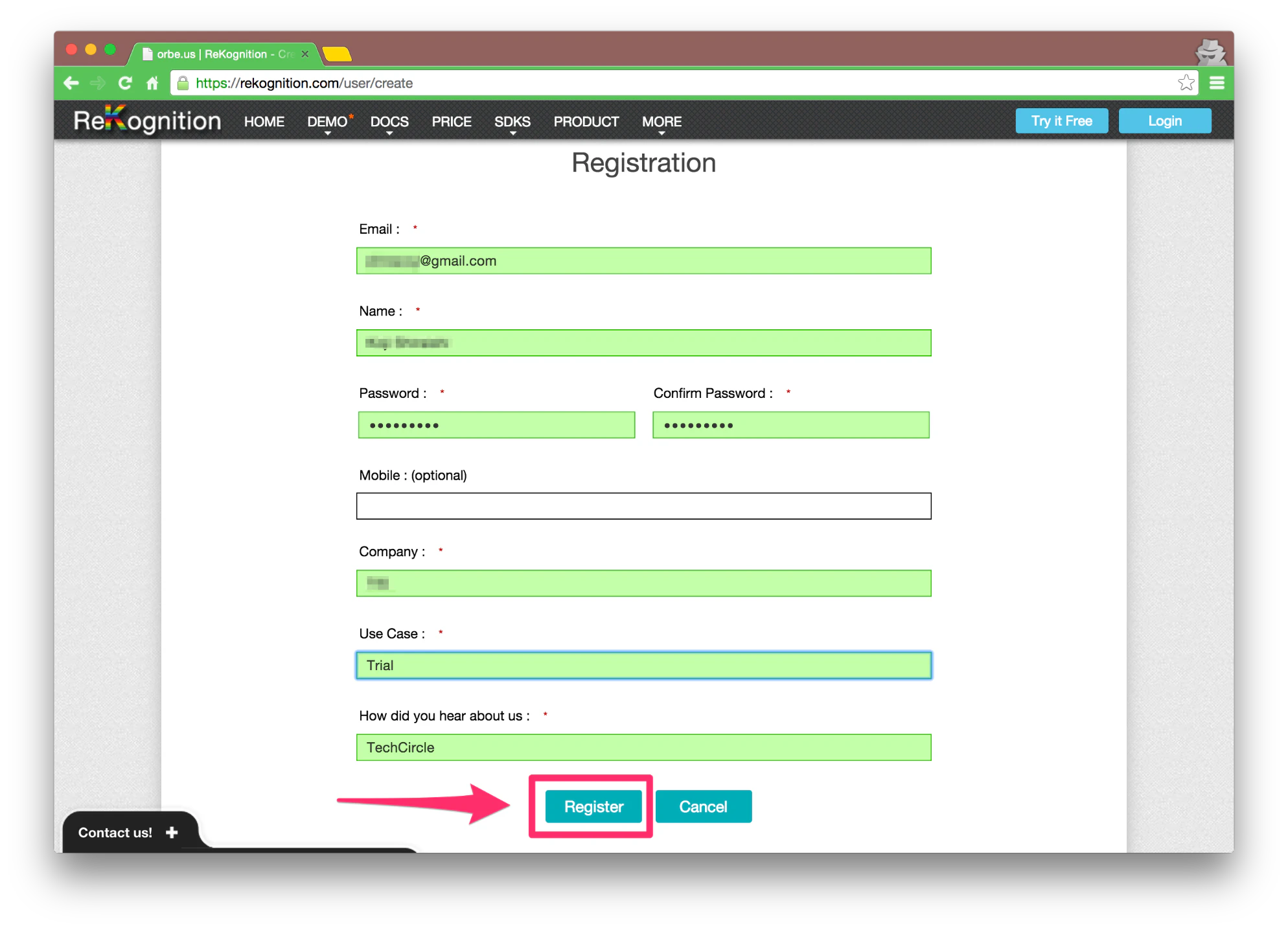
Task: Focus the empty Mobile input field
Action: [x=643, y=506]
